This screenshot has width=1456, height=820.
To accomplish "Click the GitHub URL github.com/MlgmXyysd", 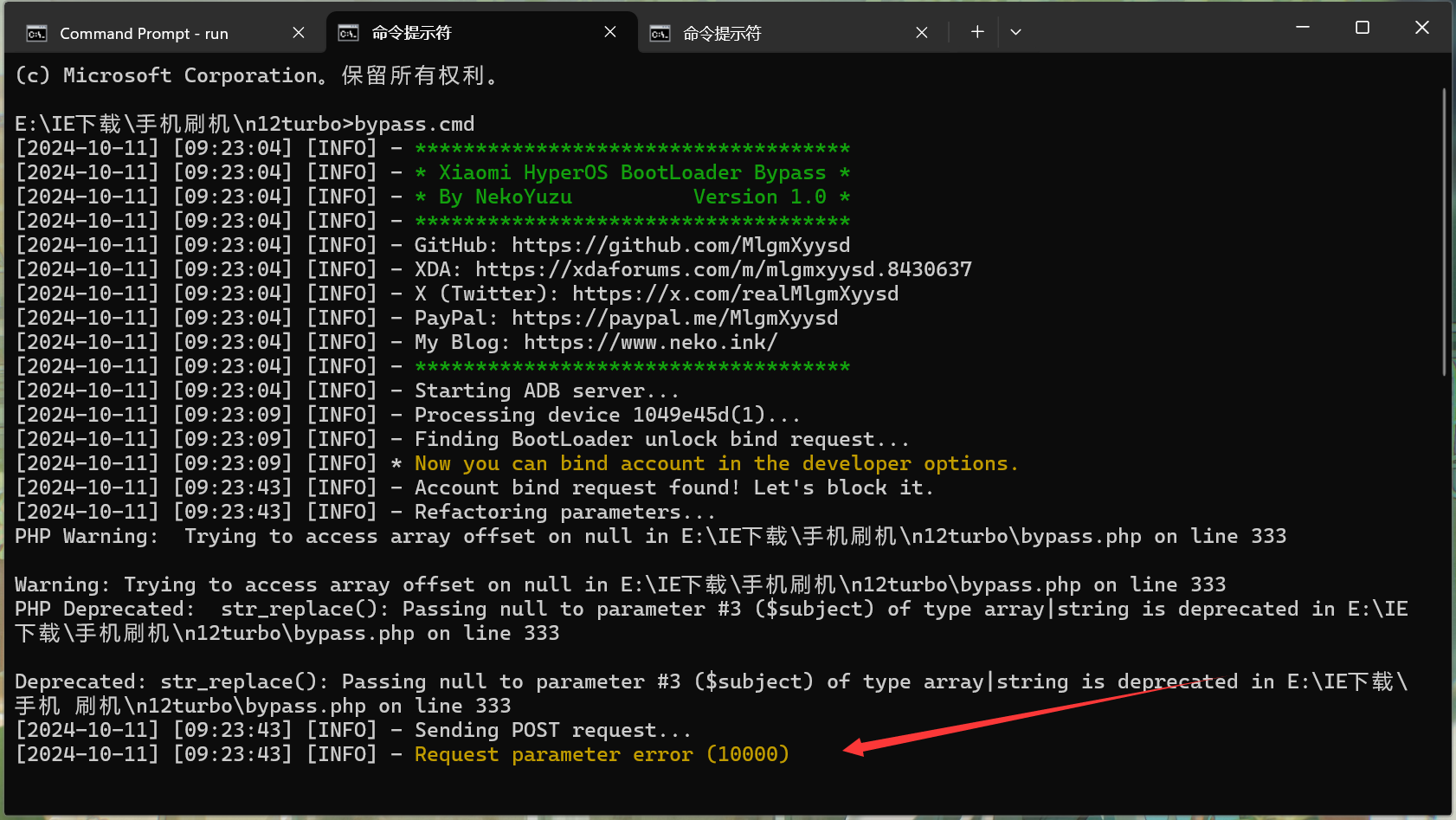I will [x=681, y=245].
